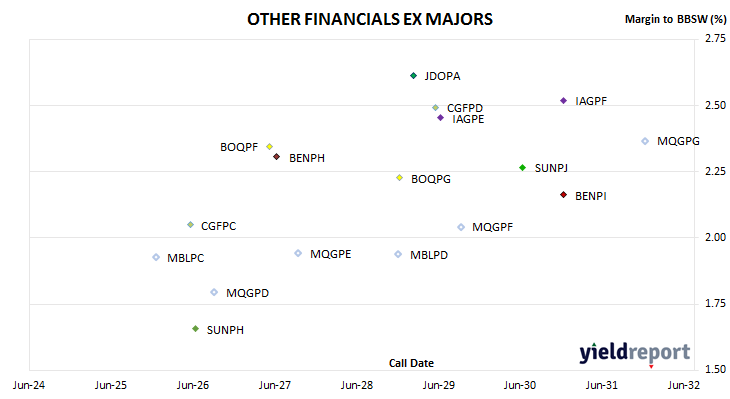Click the MQGPG hollow diamond marker
The width and height of the screenshot is (730, 399).
(645, 141)
